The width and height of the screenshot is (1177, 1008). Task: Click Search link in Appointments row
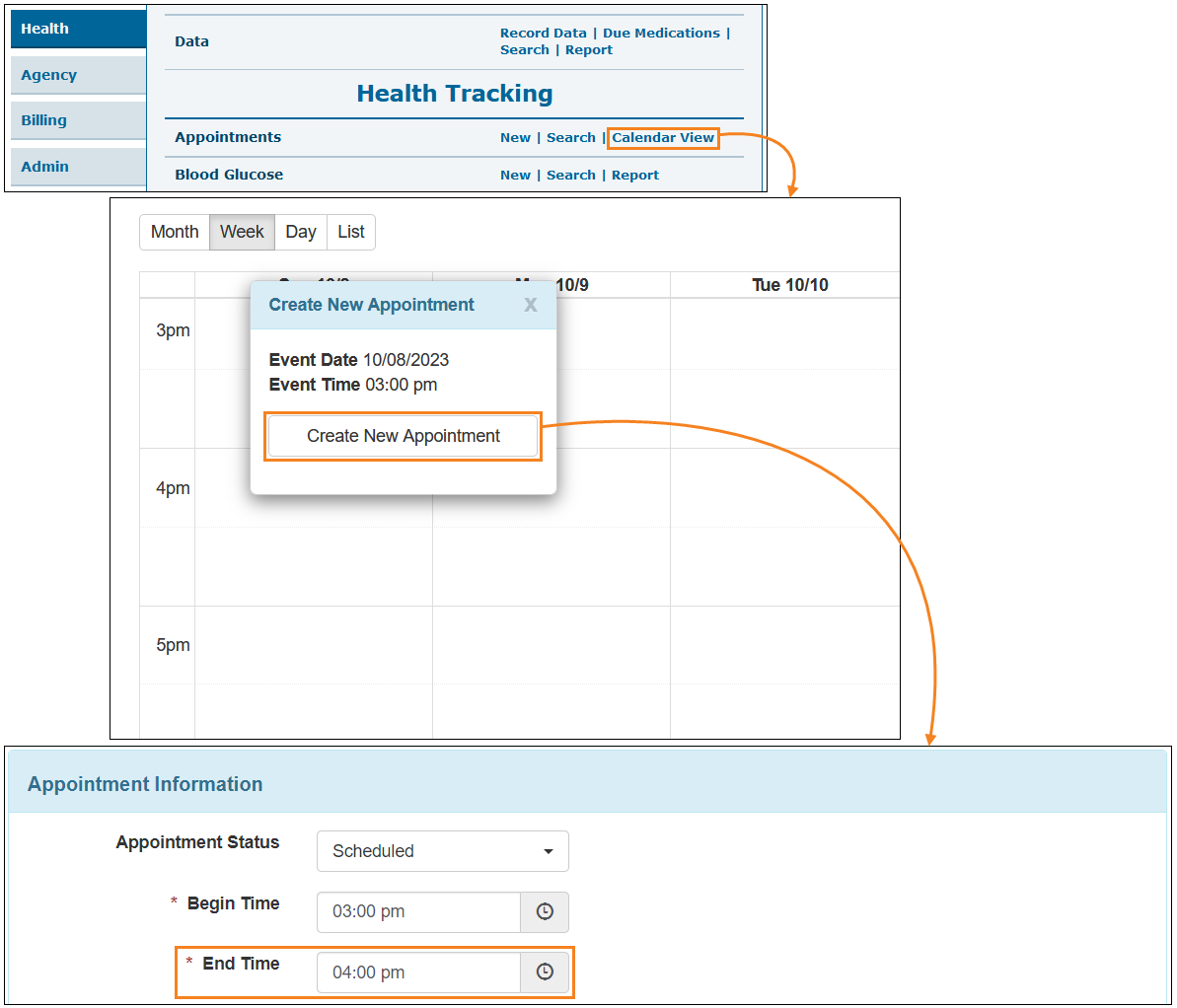click(570, 137)
